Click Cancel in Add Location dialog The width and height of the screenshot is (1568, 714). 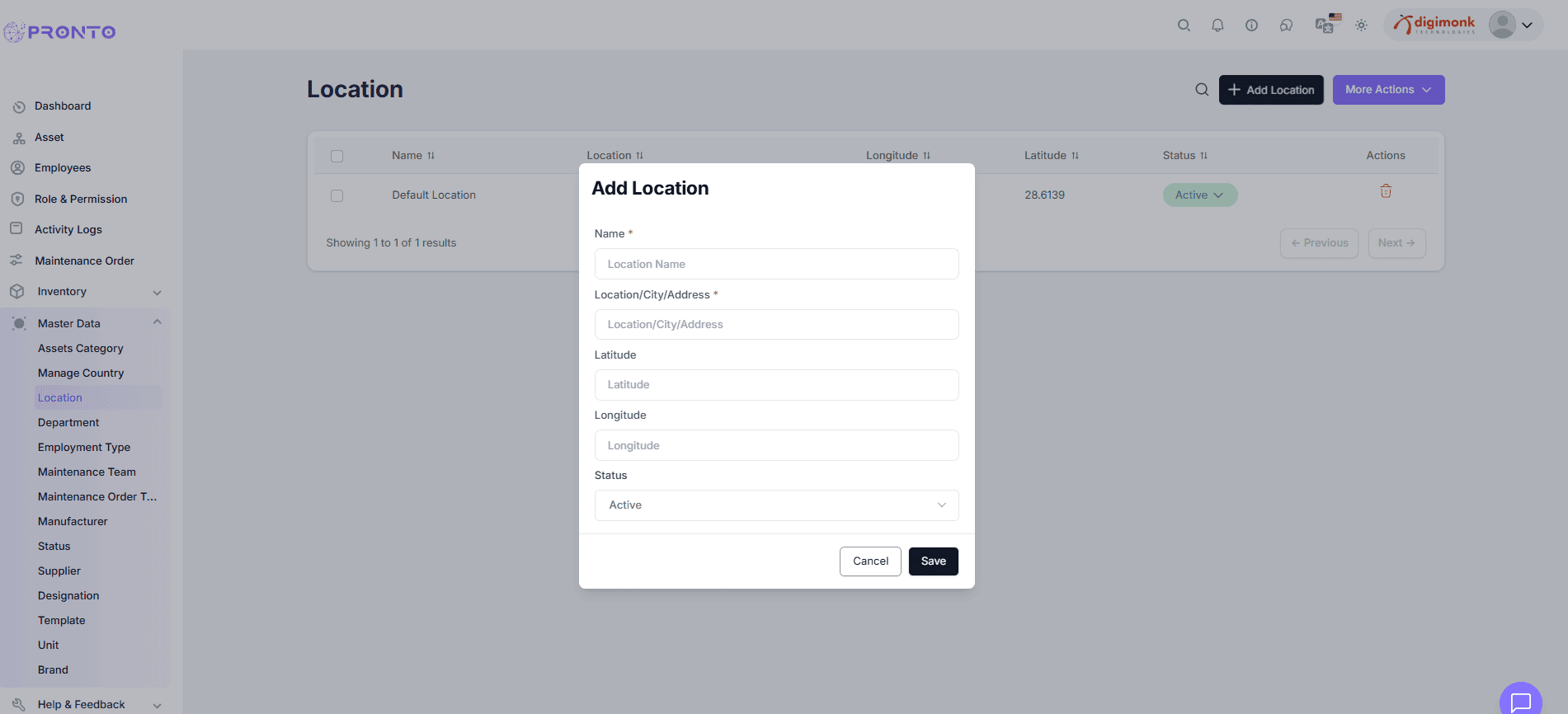[870, 561]
